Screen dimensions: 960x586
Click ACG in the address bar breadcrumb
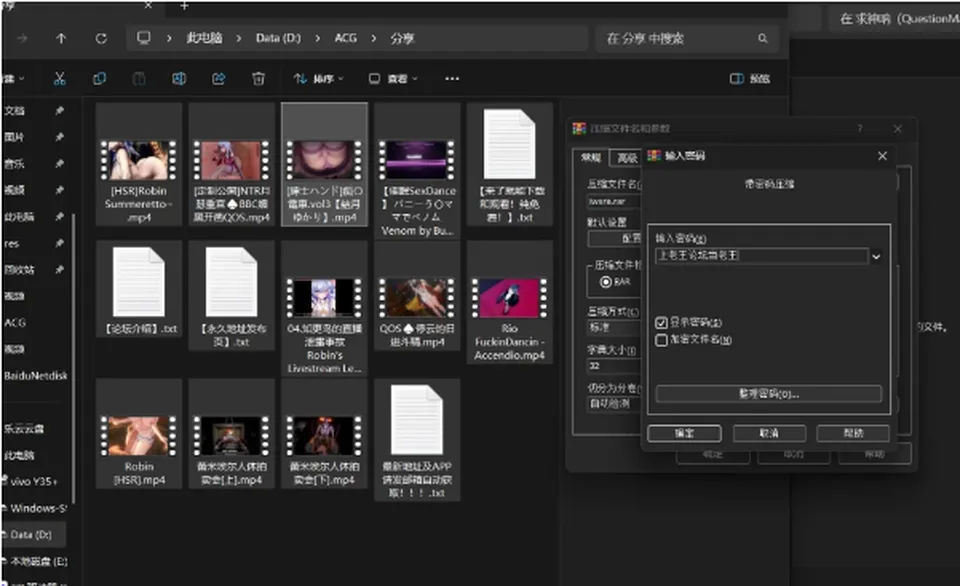(345, 38)
